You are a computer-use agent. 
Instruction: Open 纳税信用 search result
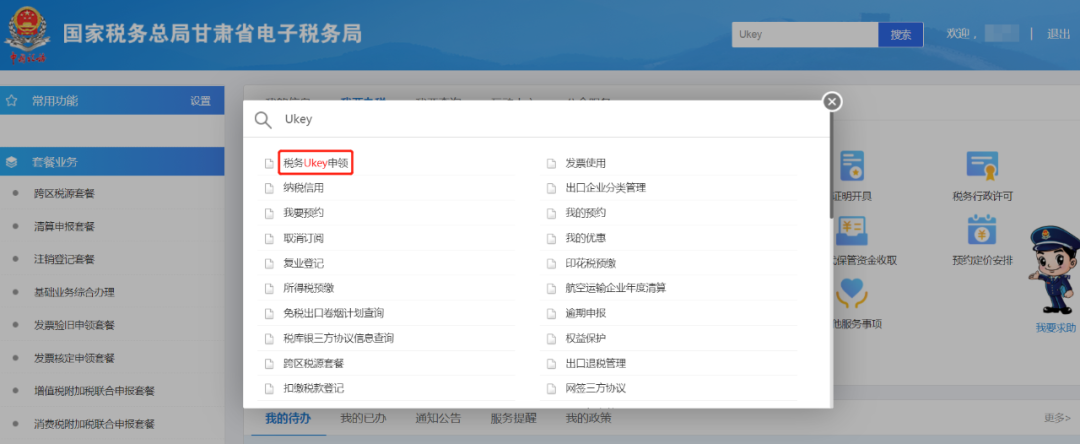click(303, 188)
